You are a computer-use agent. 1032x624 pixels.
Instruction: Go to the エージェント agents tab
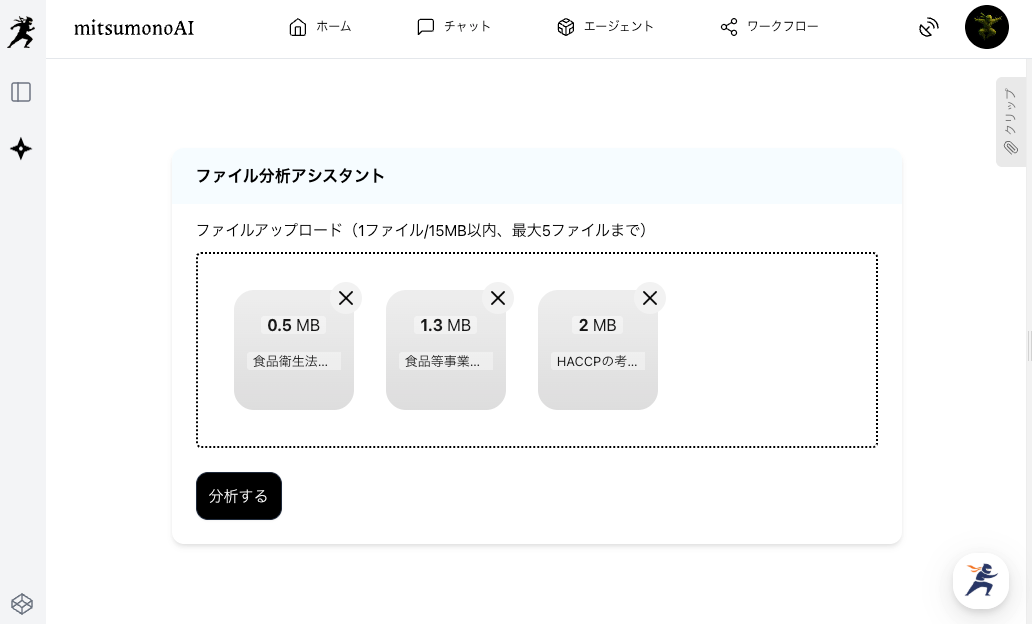[x=605, y=27]
